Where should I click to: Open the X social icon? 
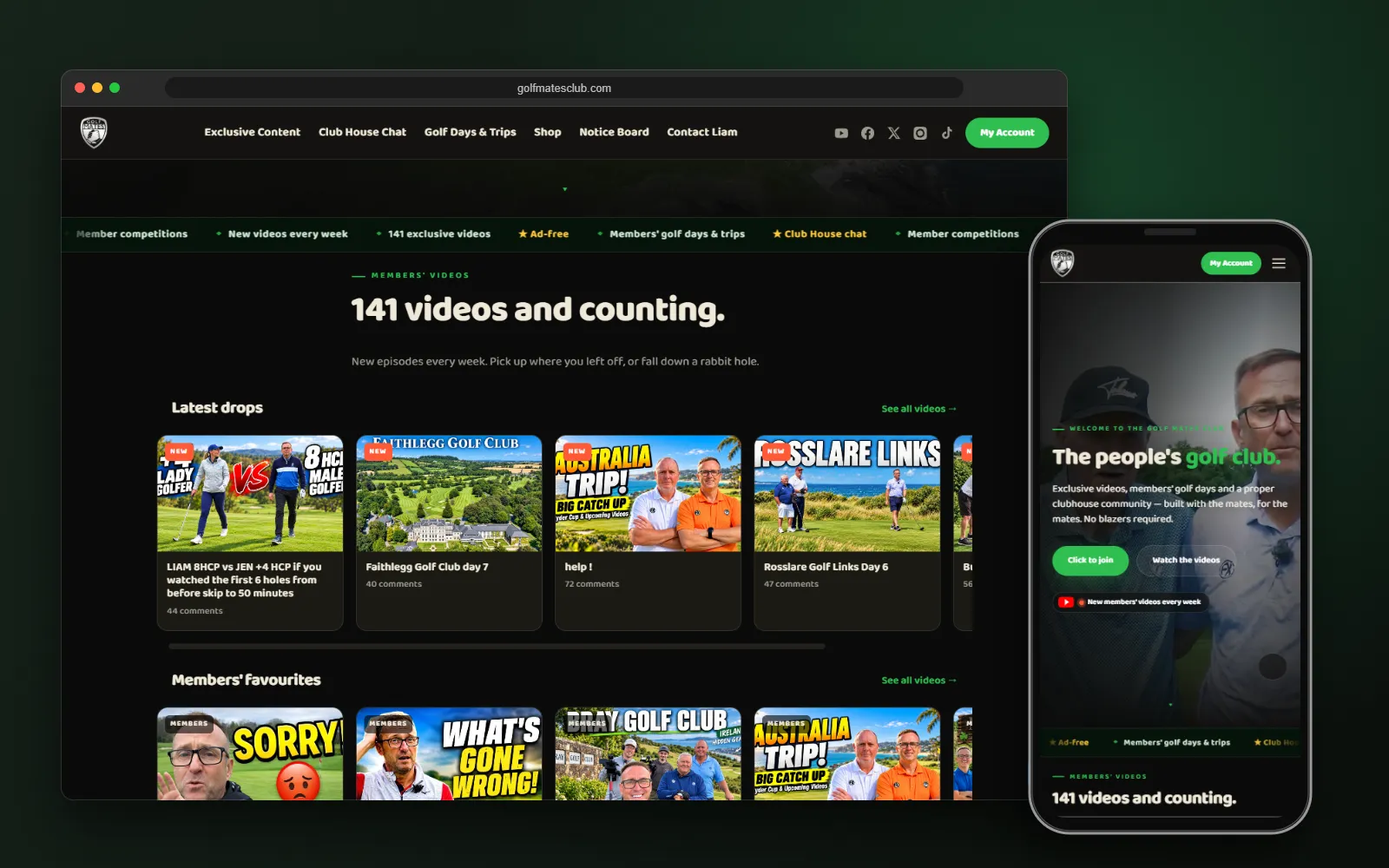point(893,133)
